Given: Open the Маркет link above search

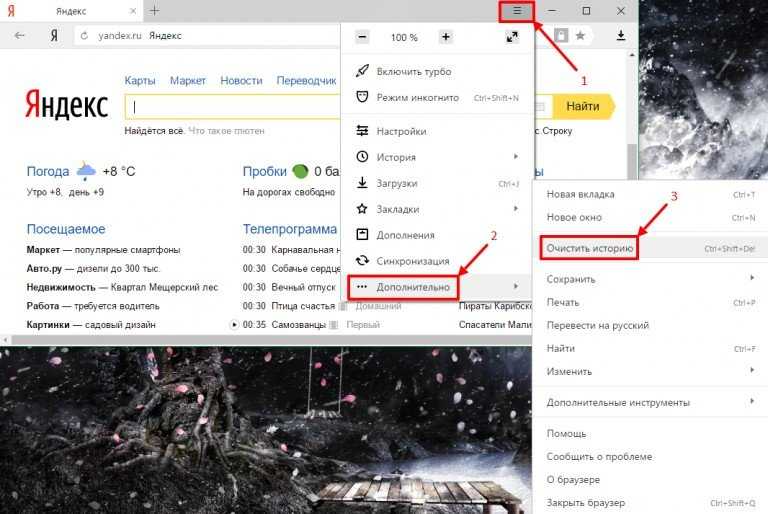Looking at the screenshot, I should (188, 80).
